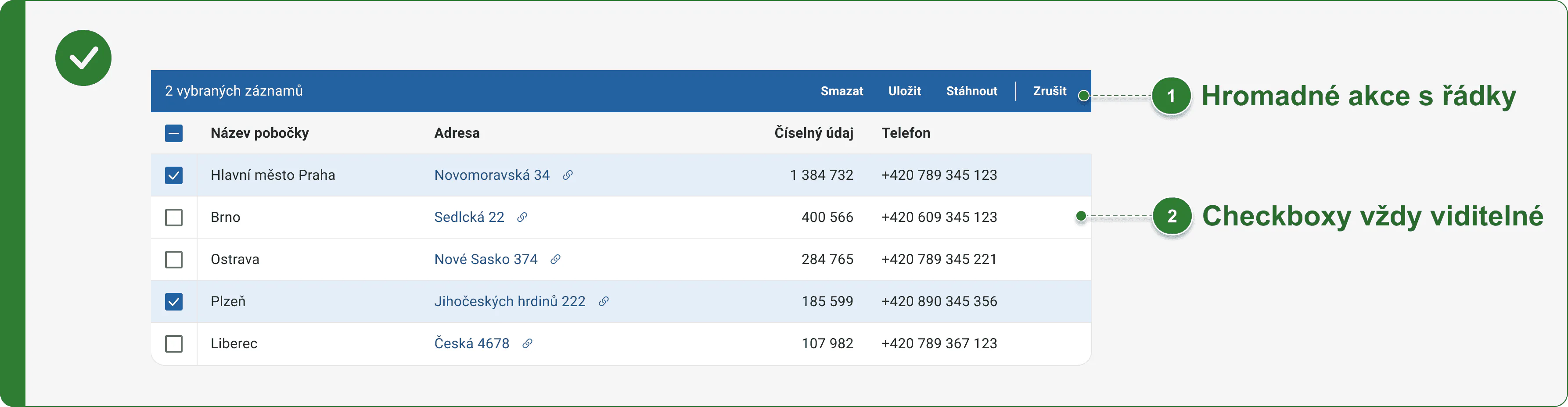Click link icon beside Česká 4678
1568x407 pixels.
[x=527, y=344]
